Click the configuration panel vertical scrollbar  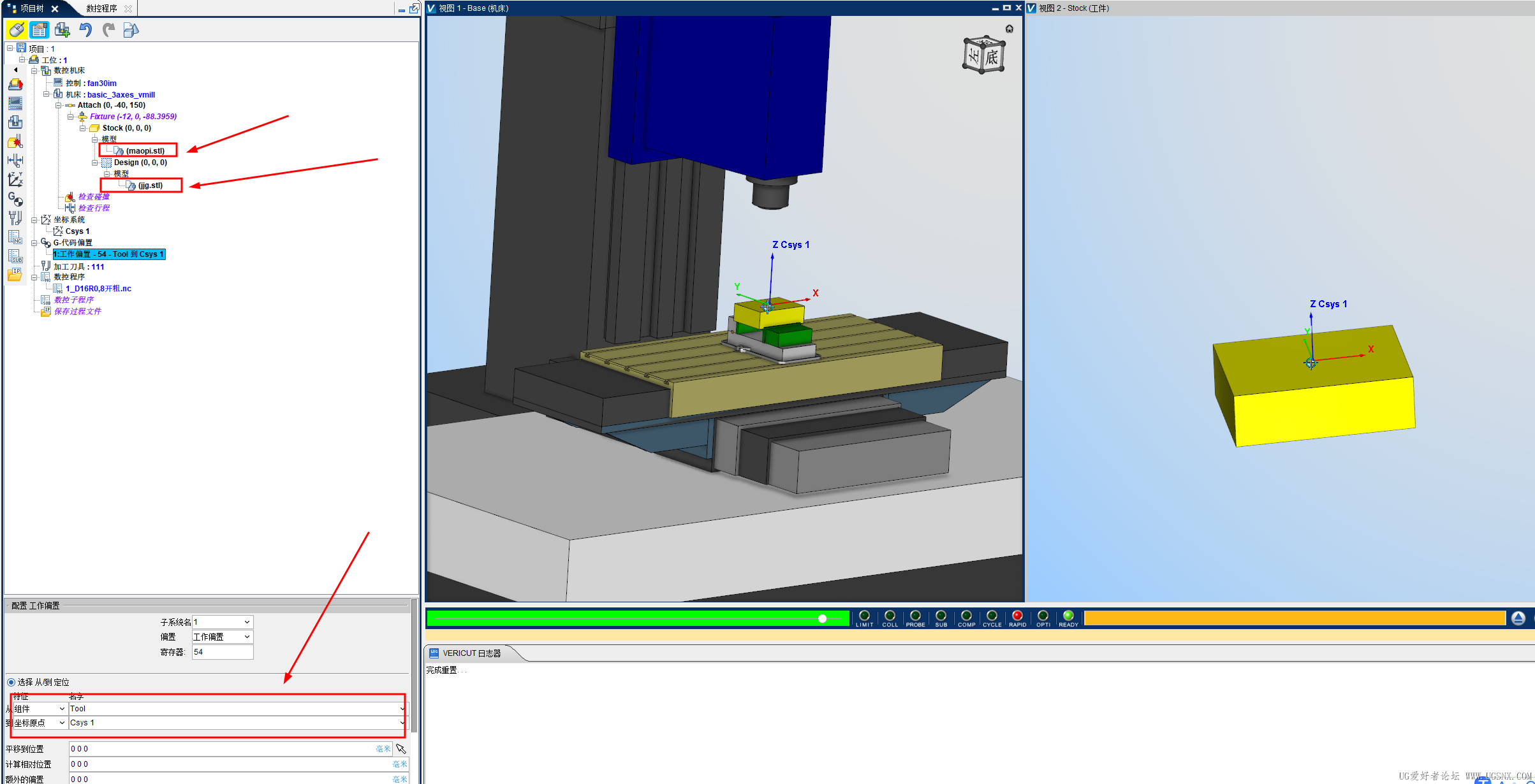(414, 666)
